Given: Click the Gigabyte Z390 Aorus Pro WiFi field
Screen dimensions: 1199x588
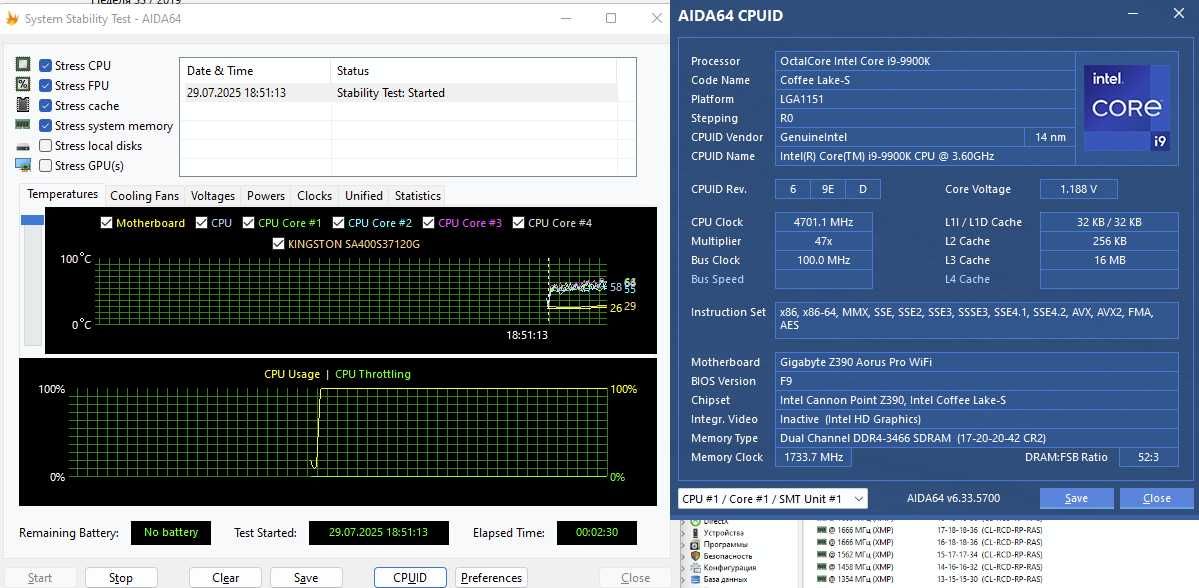Looking at the screenshot, I should tap(976, 362).
